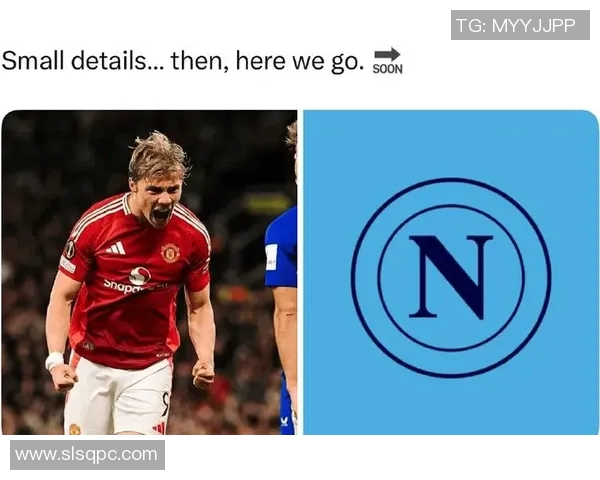Viewport: 600px width, 480px height.
Task: Select the "Small details..." tweet text
Action: [183, 61]
